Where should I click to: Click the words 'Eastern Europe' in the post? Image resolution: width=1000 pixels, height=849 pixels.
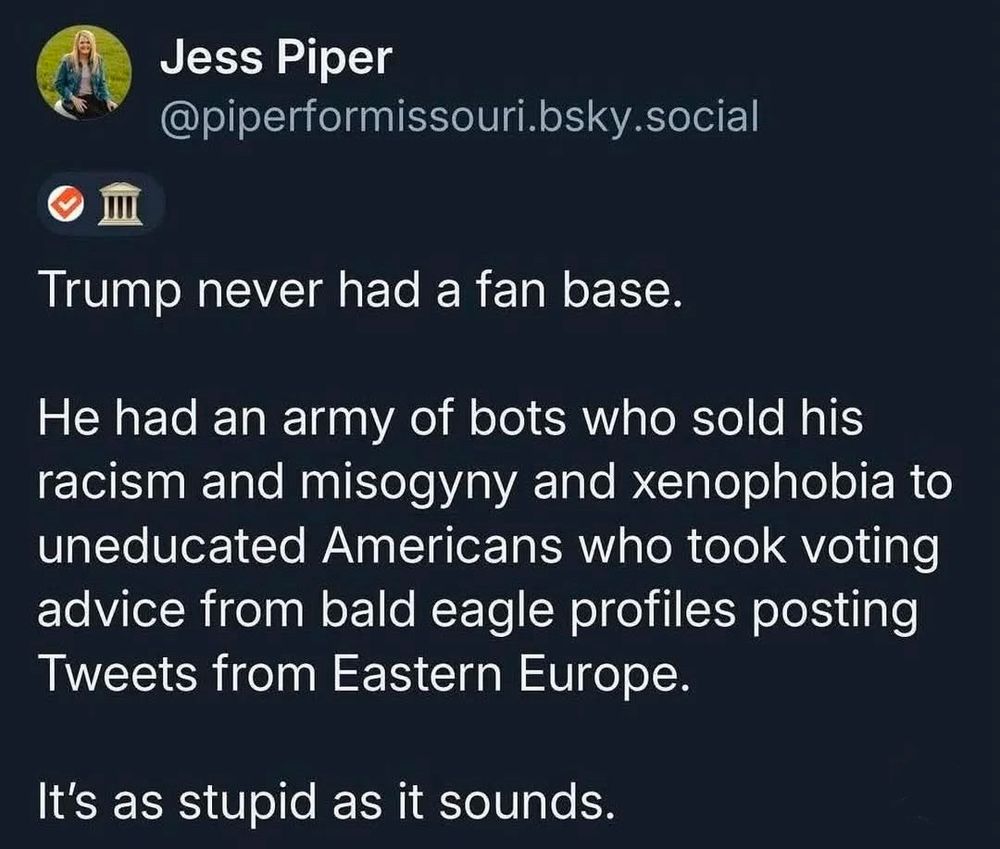(x=510, y=674)
